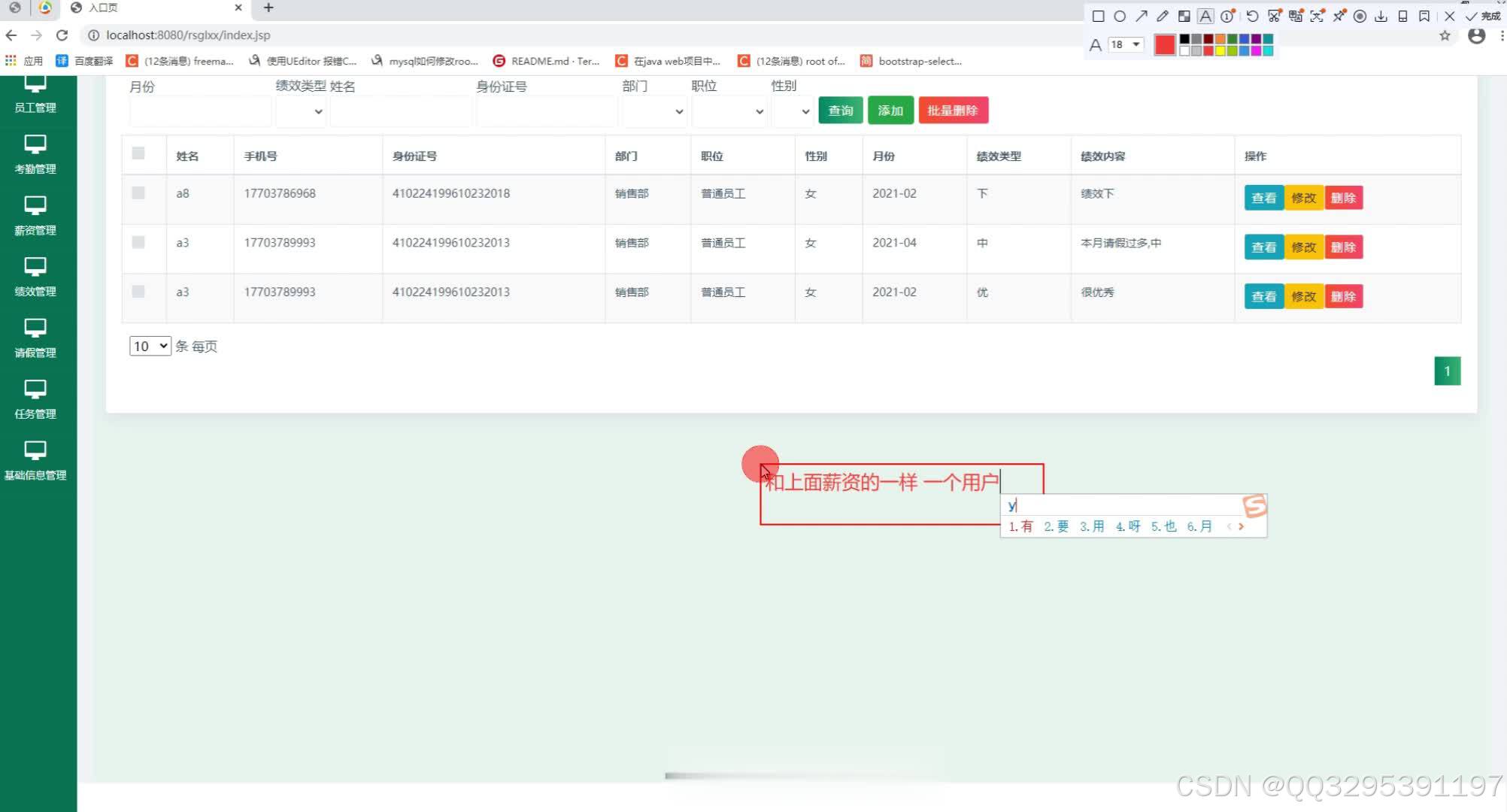The width and height of the screenshot is (1507, 812).
Task: Choose IME candidate 3.用
Action: coord(1092,526)
